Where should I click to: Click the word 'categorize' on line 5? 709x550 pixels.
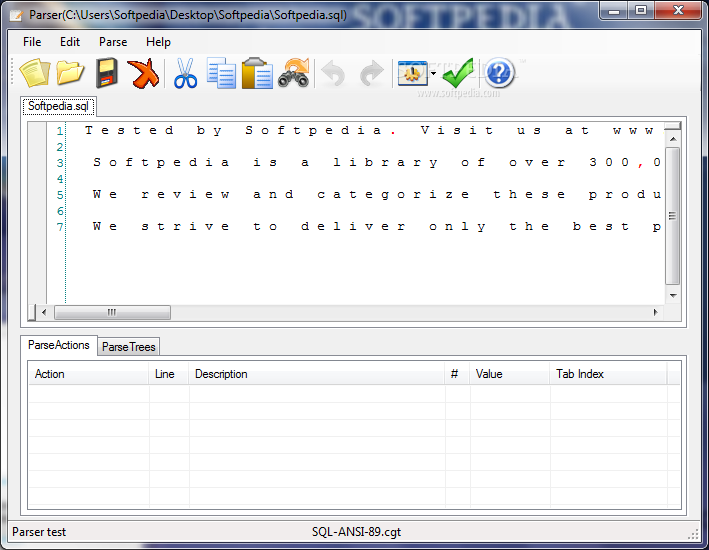click(x=393, y=195)
